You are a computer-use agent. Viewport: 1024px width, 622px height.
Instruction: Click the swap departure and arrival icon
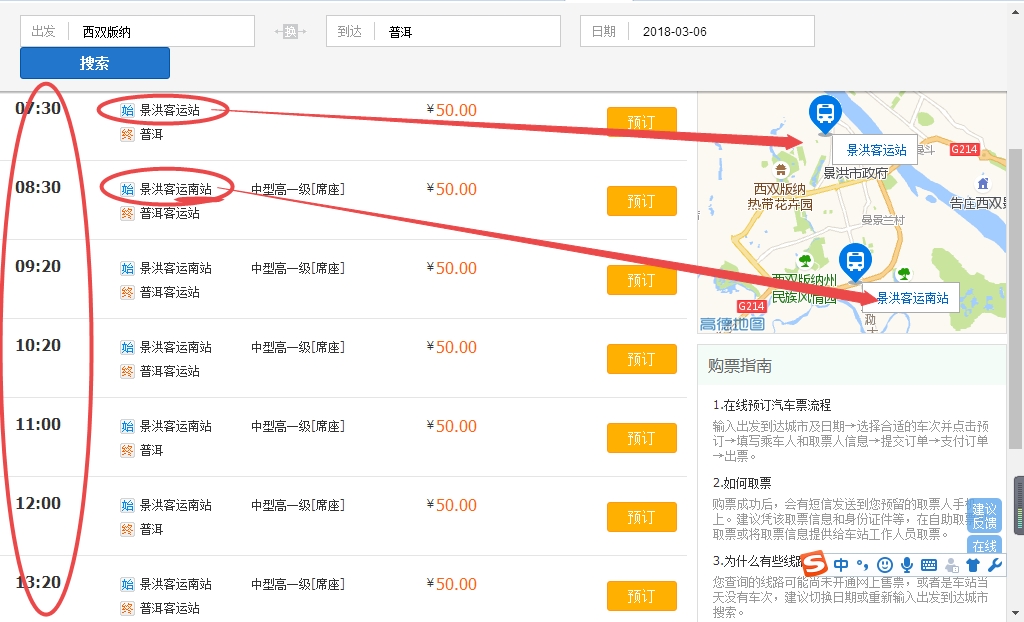(x=290, y=32)
